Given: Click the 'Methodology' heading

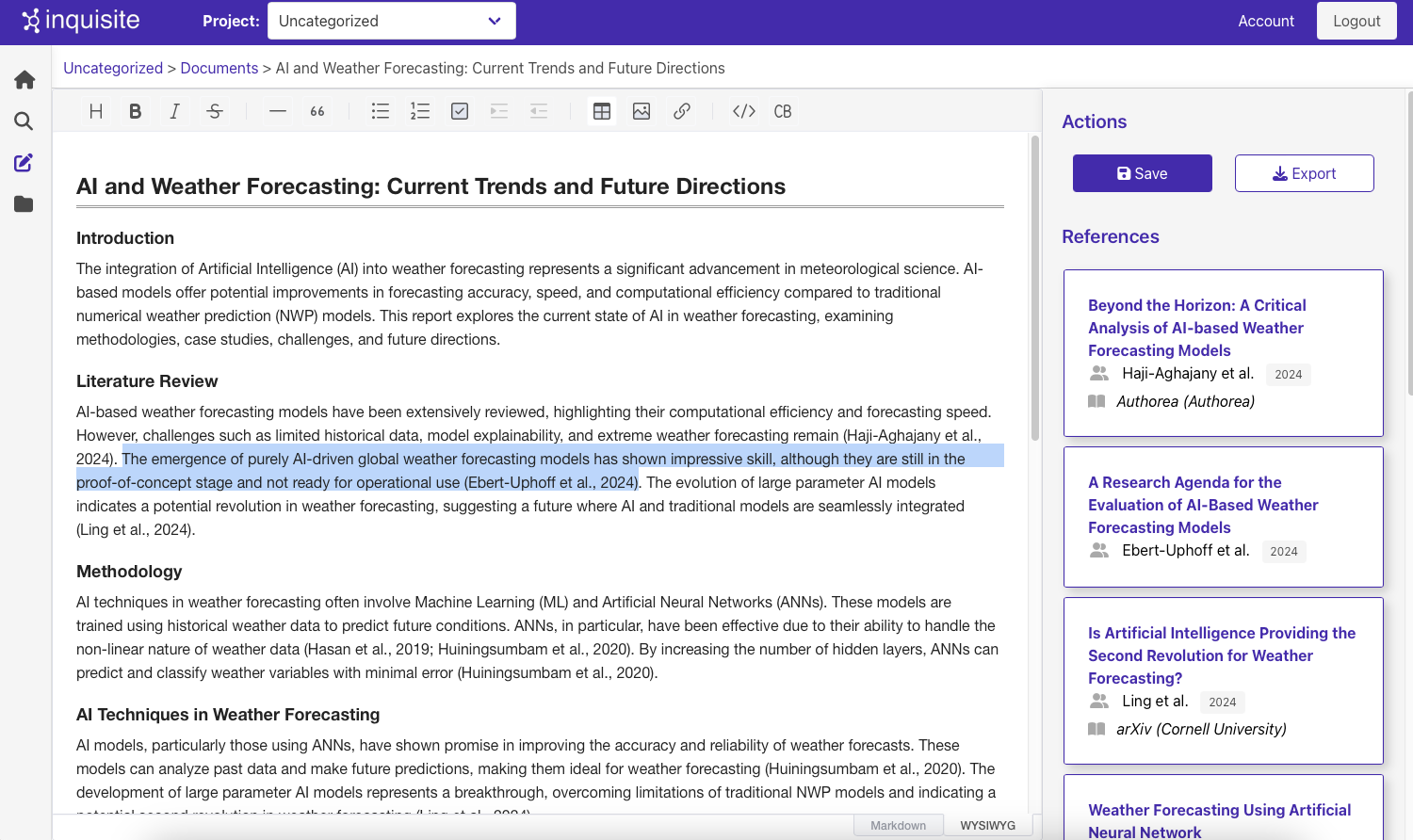Looking at the screenshot, I should pyautogui.click(x=129, y=572).
